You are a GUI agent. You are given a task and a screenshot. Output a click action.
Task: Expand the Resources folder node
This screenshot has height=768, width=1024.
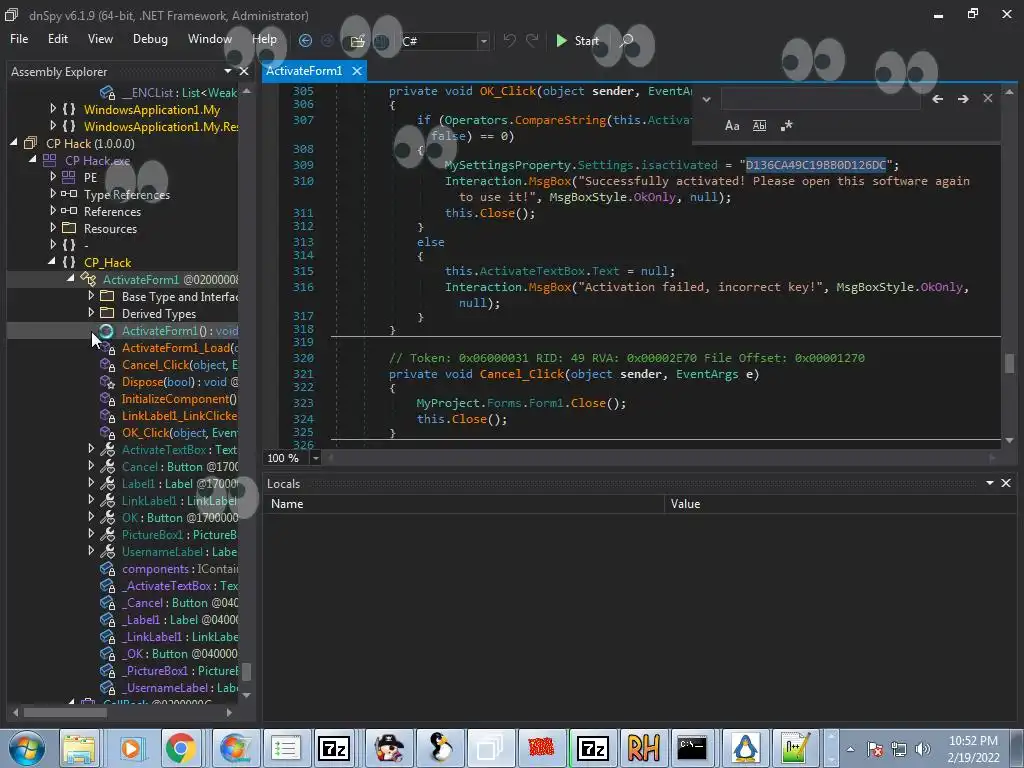click(53, 229)
